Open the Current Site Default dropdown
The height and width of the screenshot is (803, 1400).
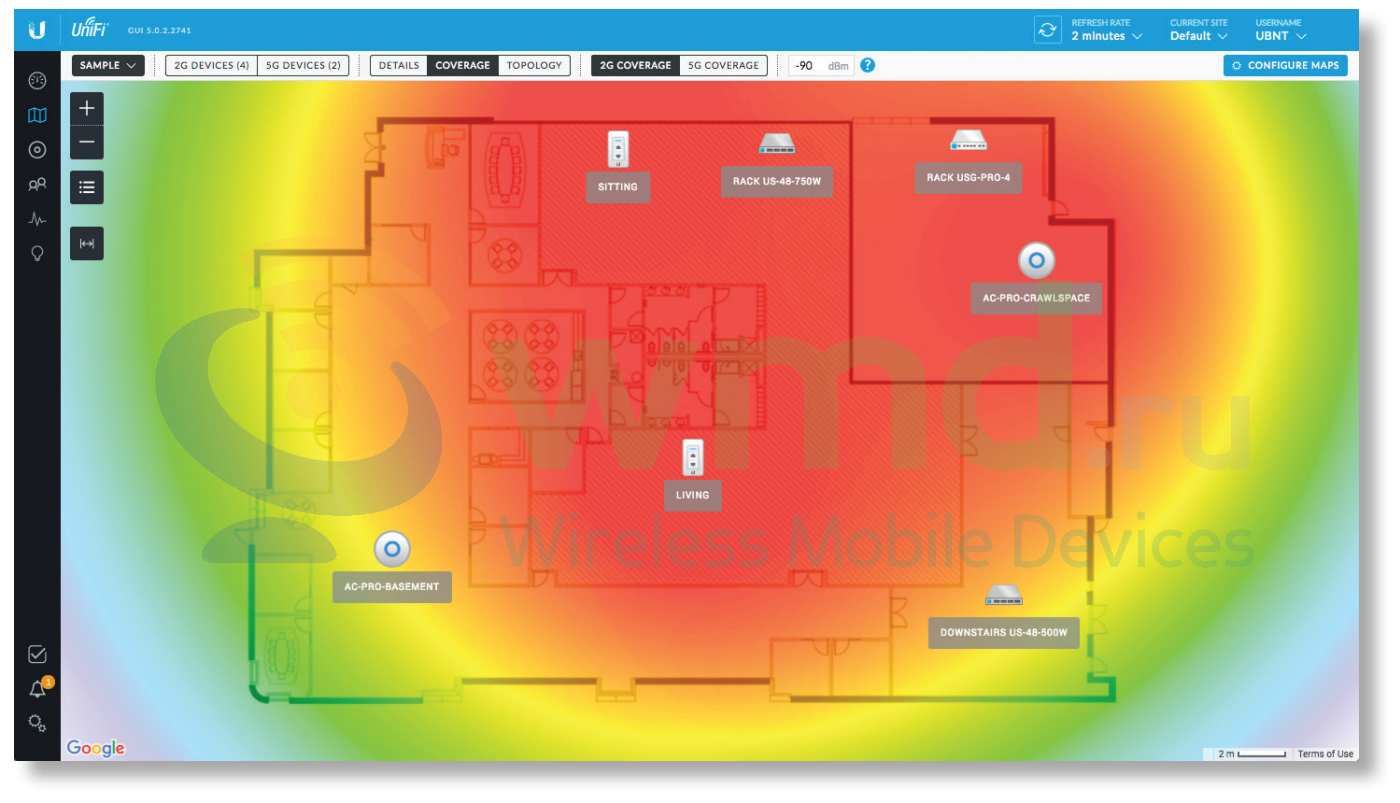[1198, 30]
